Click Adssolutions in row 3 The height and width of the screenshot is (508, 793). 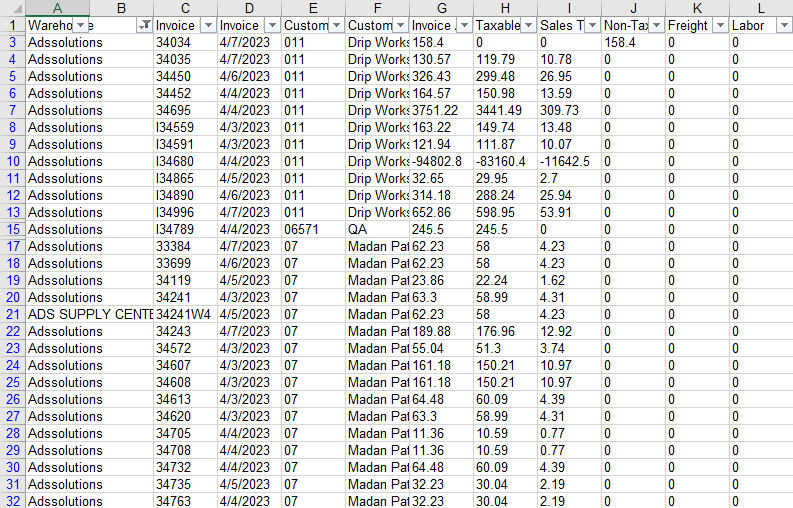[x=65, y=43]
